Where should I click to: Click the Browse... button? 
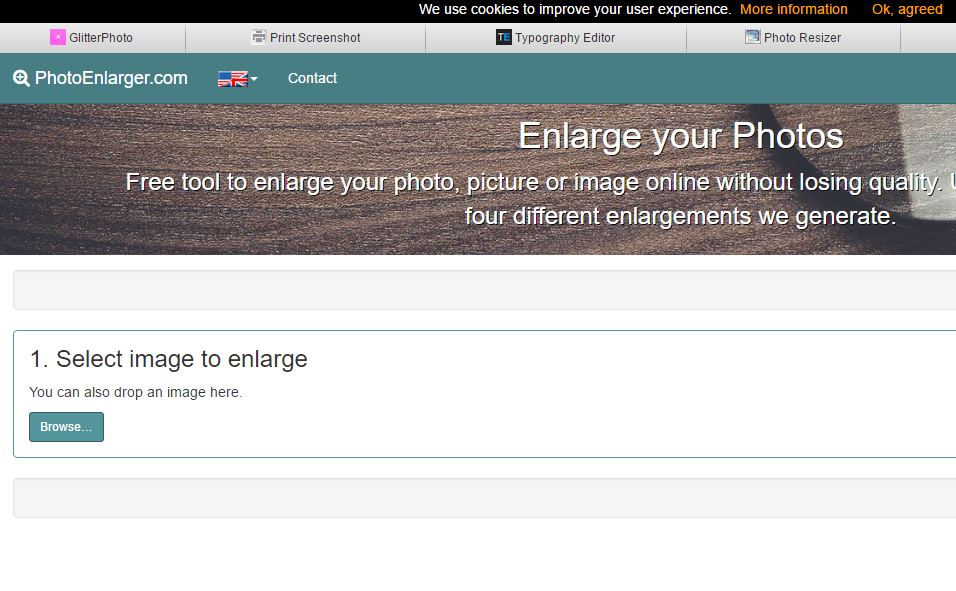pyautogui.click(x=66, y=427)
